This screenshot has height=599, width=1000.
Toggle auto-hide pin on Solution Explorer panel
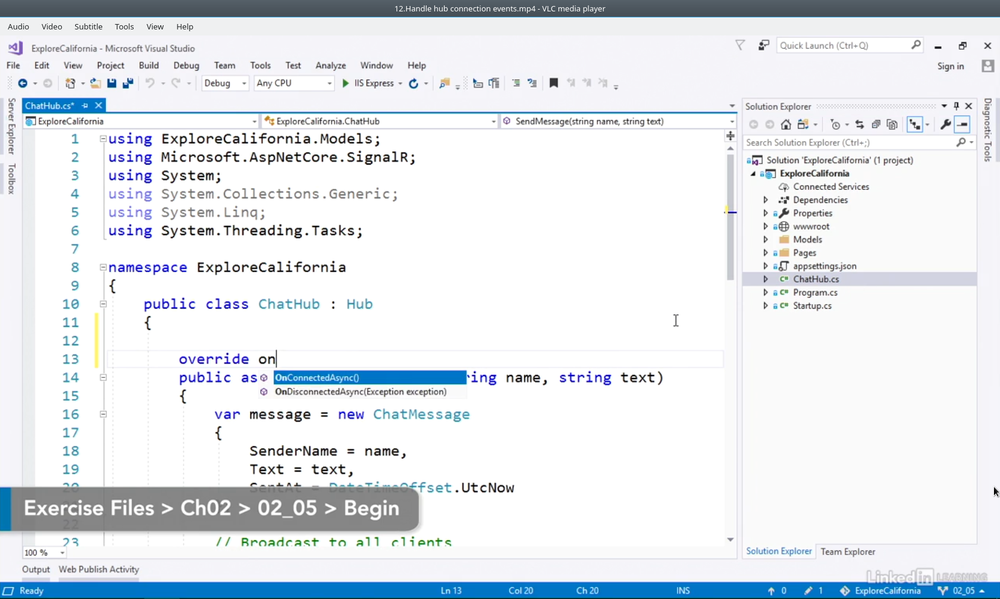coord(956,106)
